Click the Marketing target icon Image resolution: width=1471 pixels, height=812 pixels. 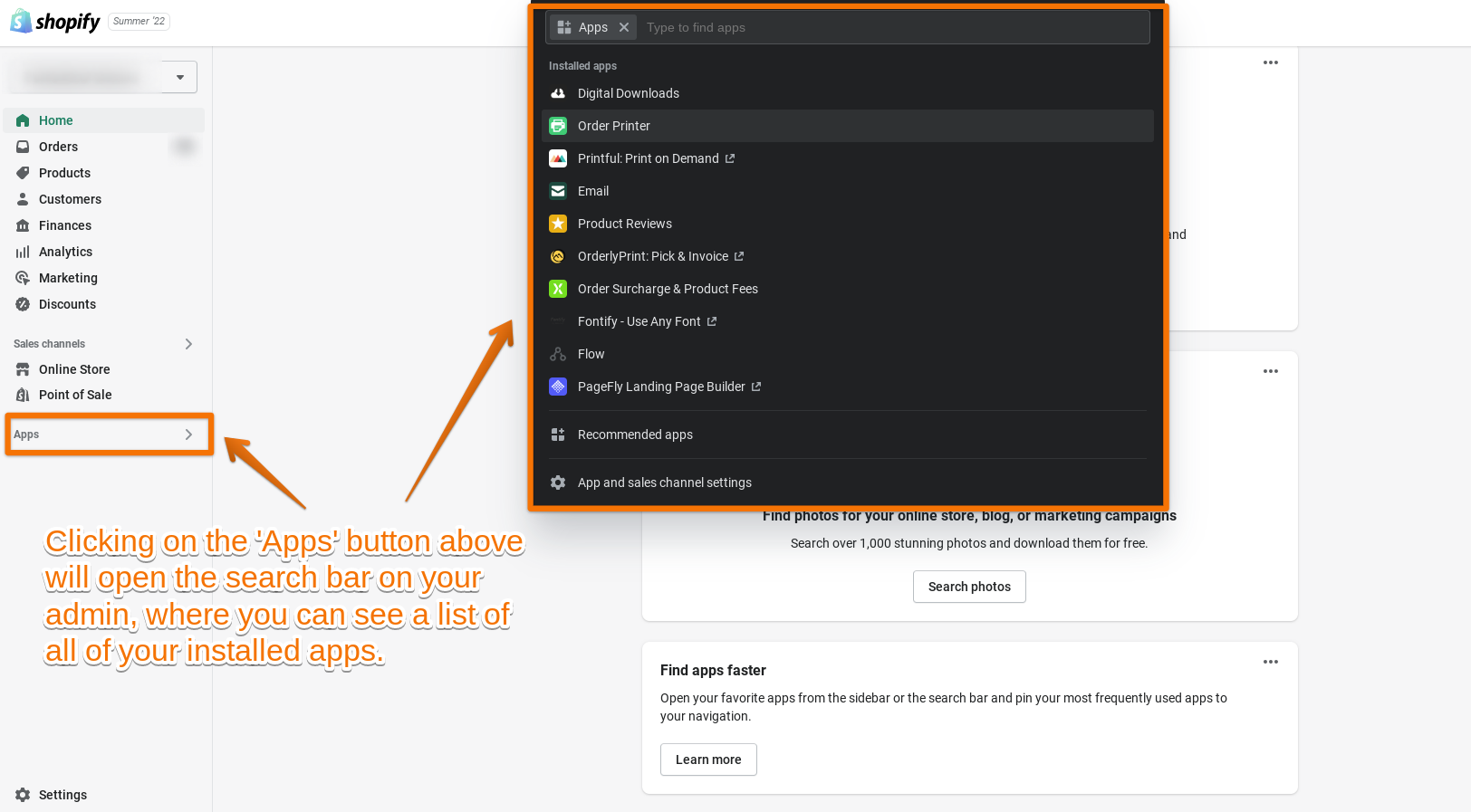click(23, 278)
